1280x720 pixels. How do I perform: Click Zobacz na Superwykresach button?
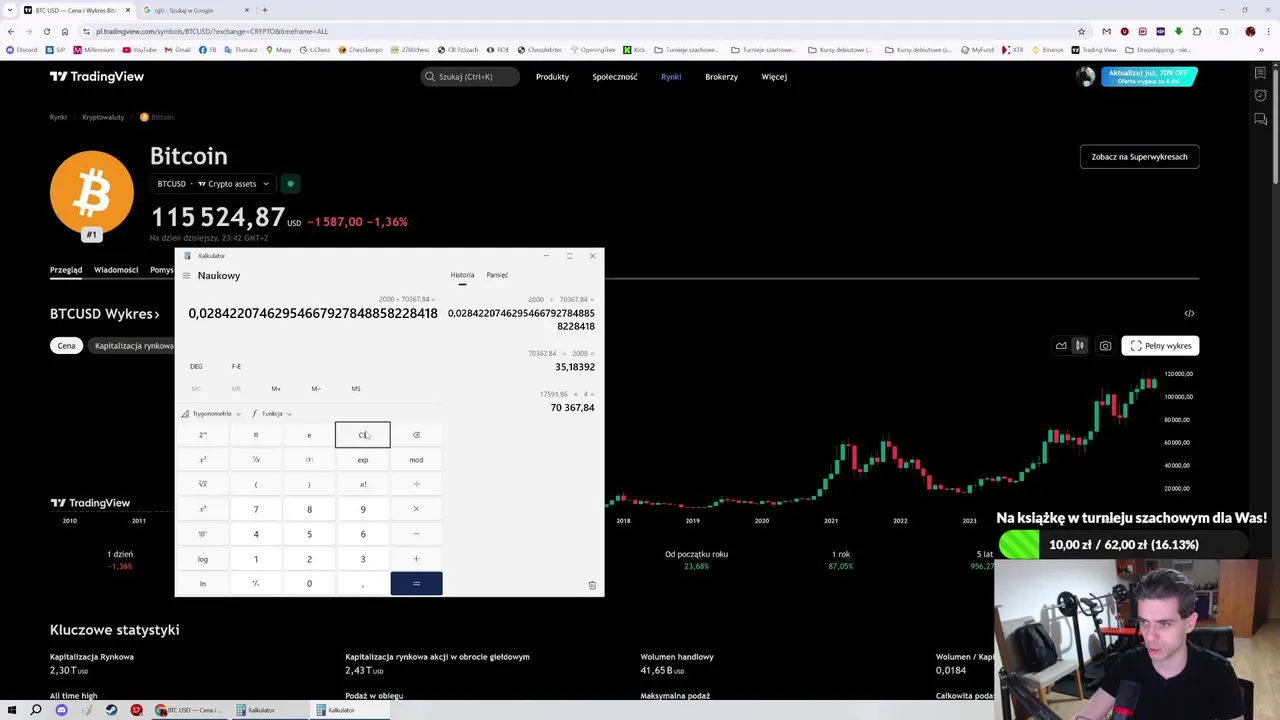[1139, 157]
